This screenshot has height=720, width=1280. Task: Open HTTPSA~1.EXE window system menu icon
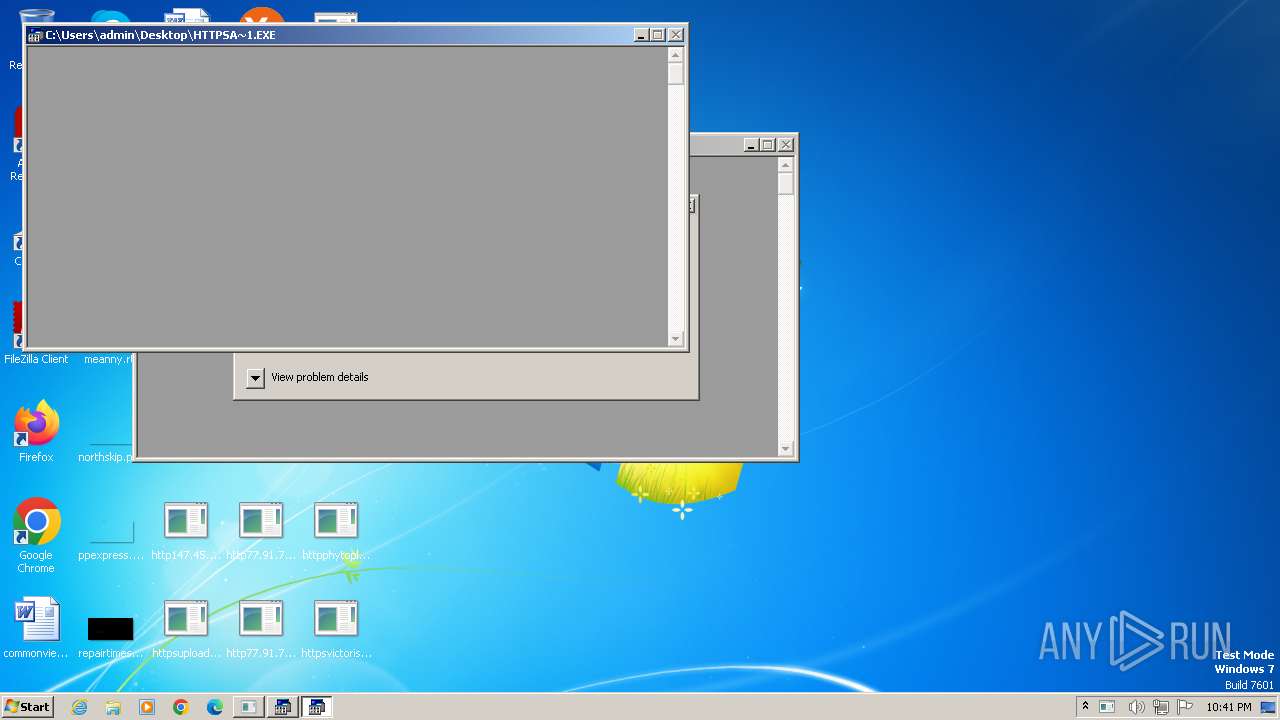point(35,35)
